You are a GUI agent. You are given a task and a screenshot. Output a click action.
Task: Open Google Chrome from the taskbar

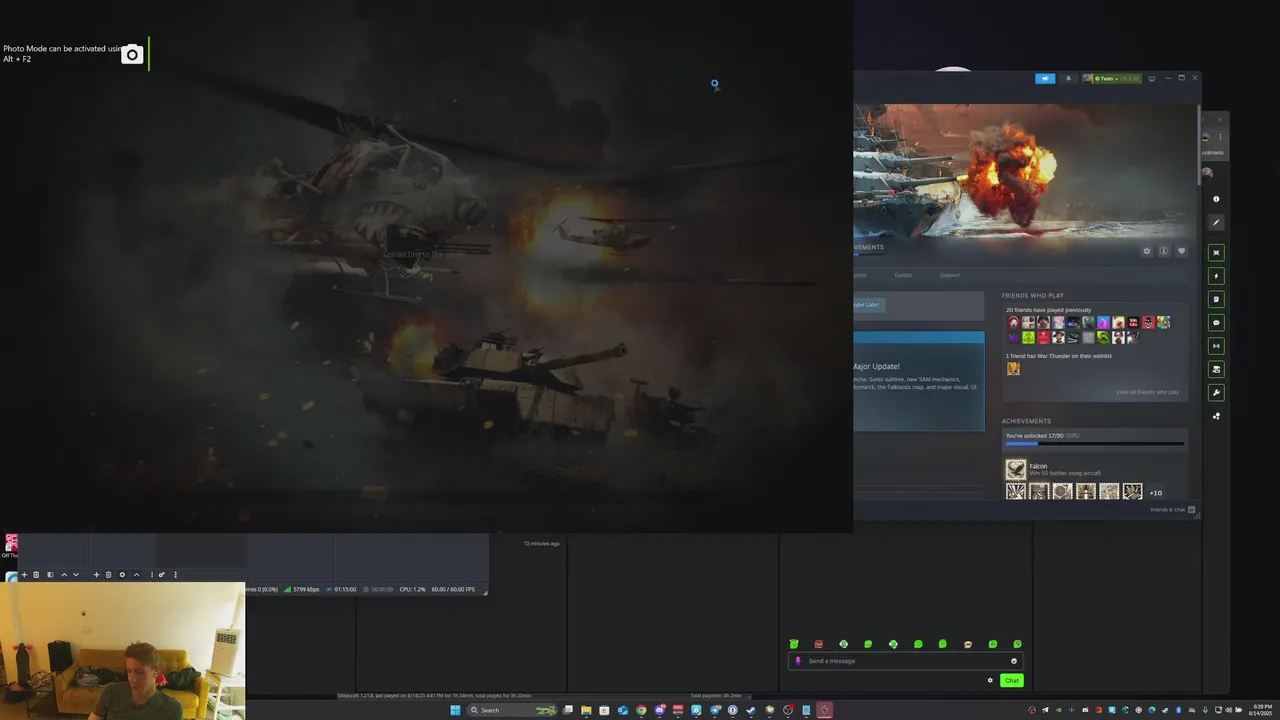tap(641, 710)
